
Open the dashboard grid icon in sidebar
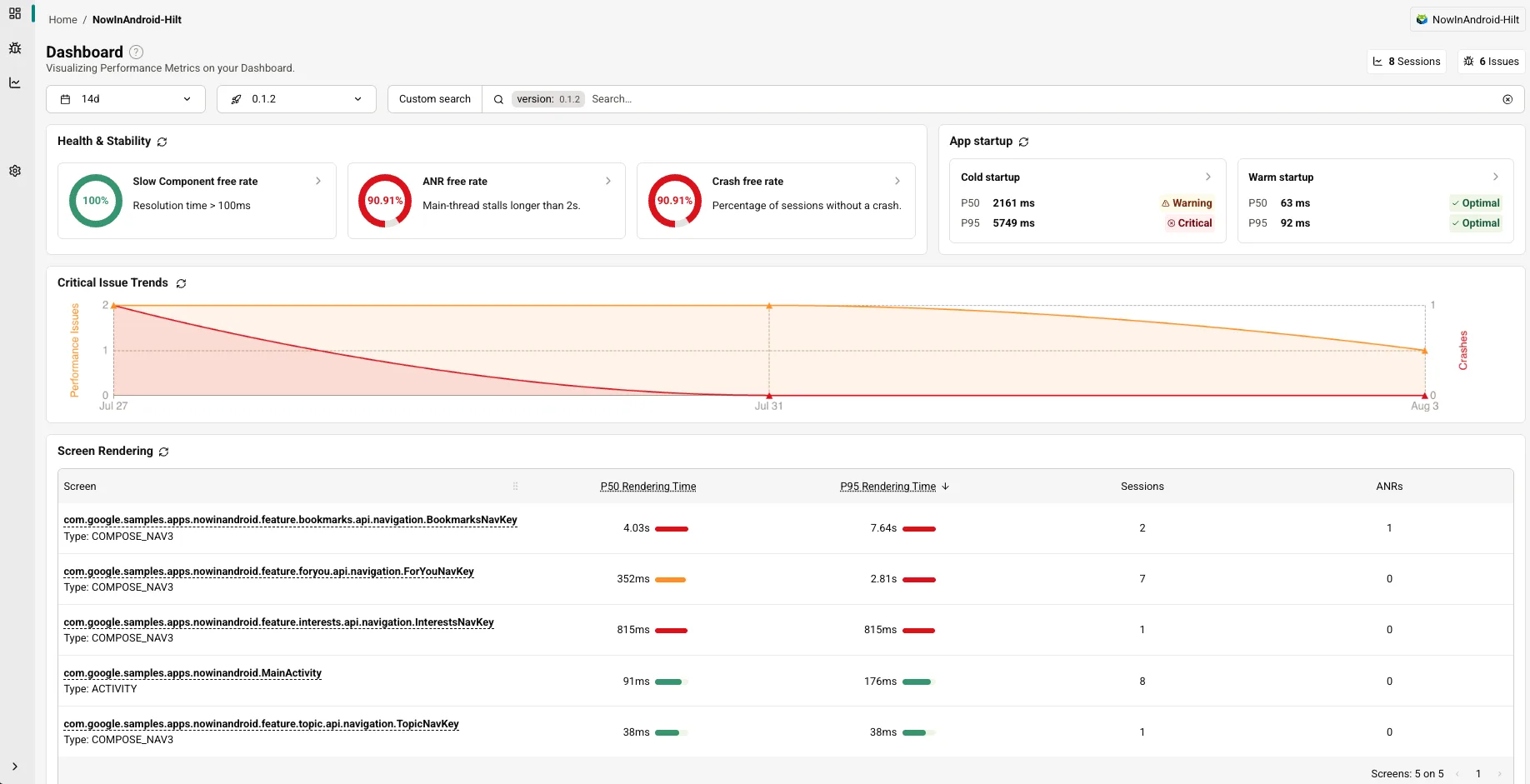click(x=15, y=13)
